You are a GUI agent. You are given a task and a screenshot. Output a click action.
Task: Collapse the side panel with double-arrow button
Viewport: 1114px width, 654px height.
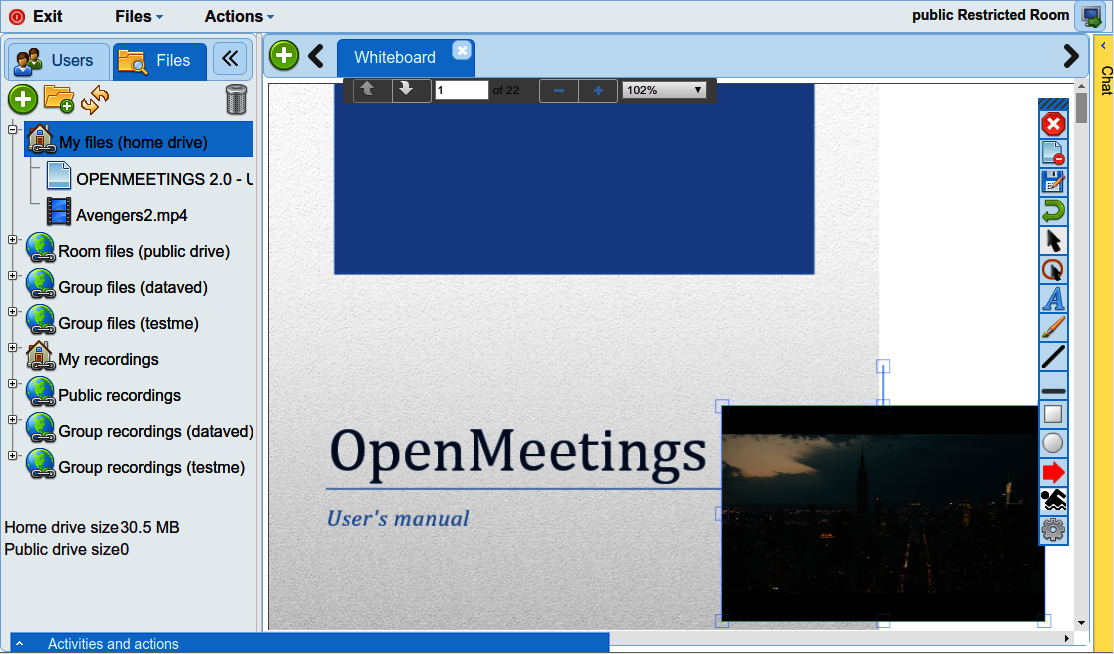229,59
